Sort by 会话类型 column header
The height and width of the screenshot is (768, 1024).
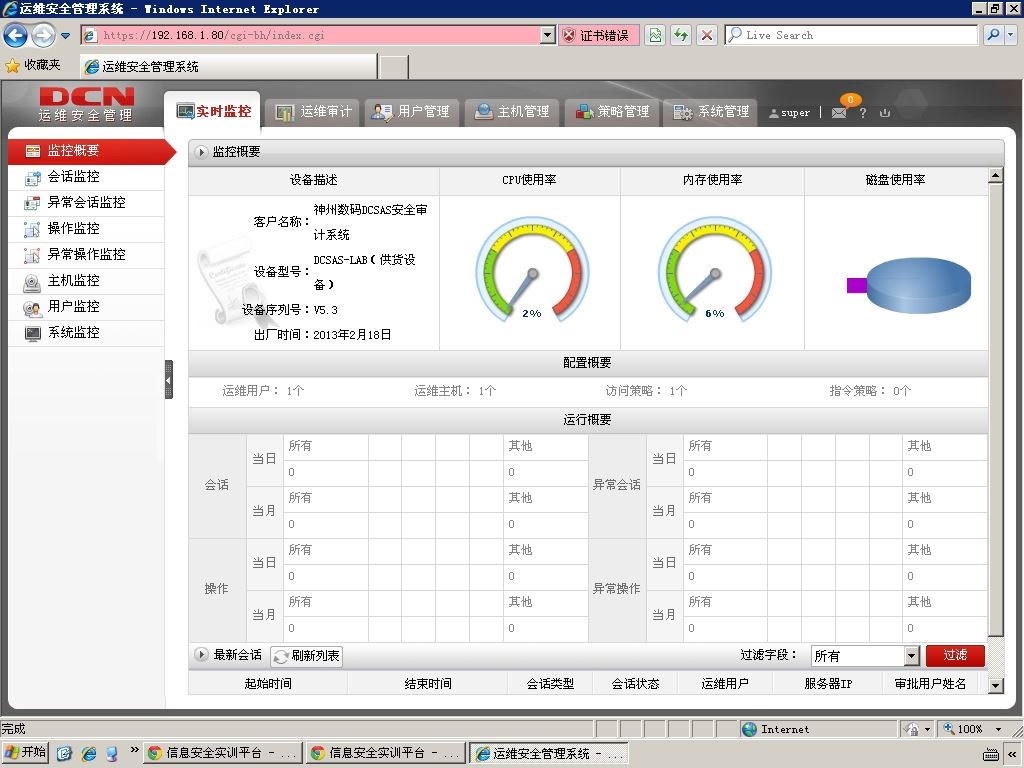[551, 684]
